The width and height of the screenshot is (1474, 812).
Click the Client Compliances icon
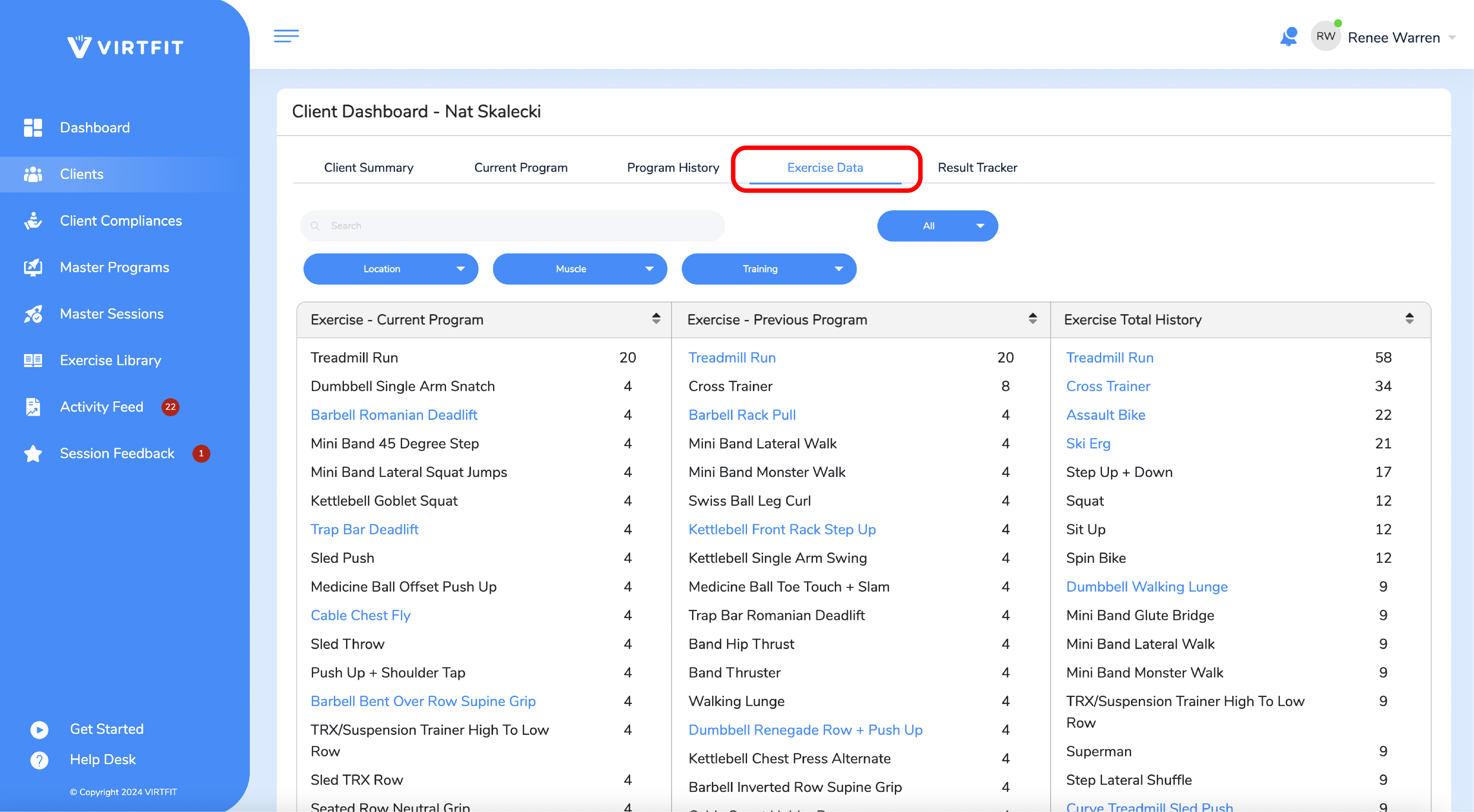pos(33,221)
